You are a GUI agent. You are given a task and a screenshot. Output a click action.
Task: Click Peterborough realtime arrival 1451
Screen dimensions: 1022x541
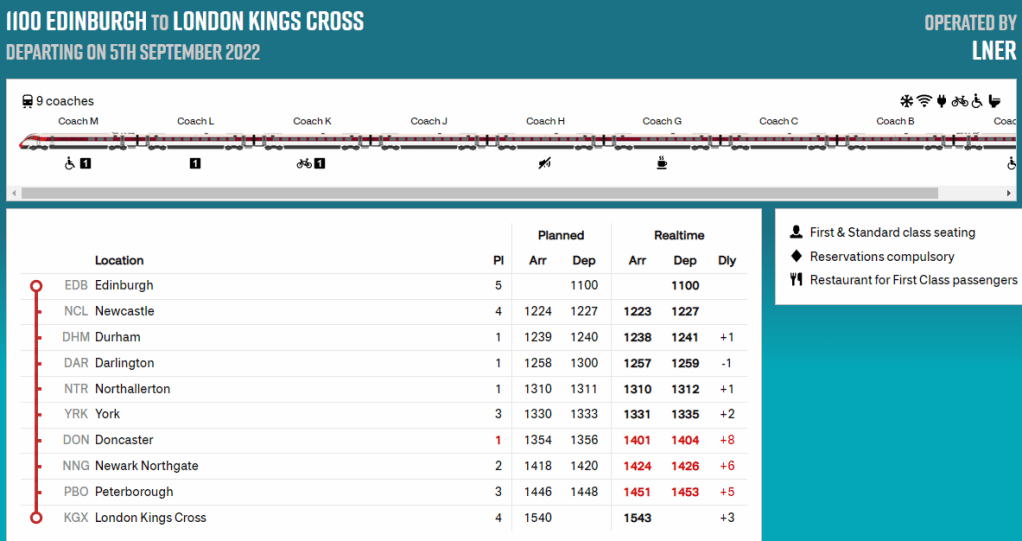637,492
